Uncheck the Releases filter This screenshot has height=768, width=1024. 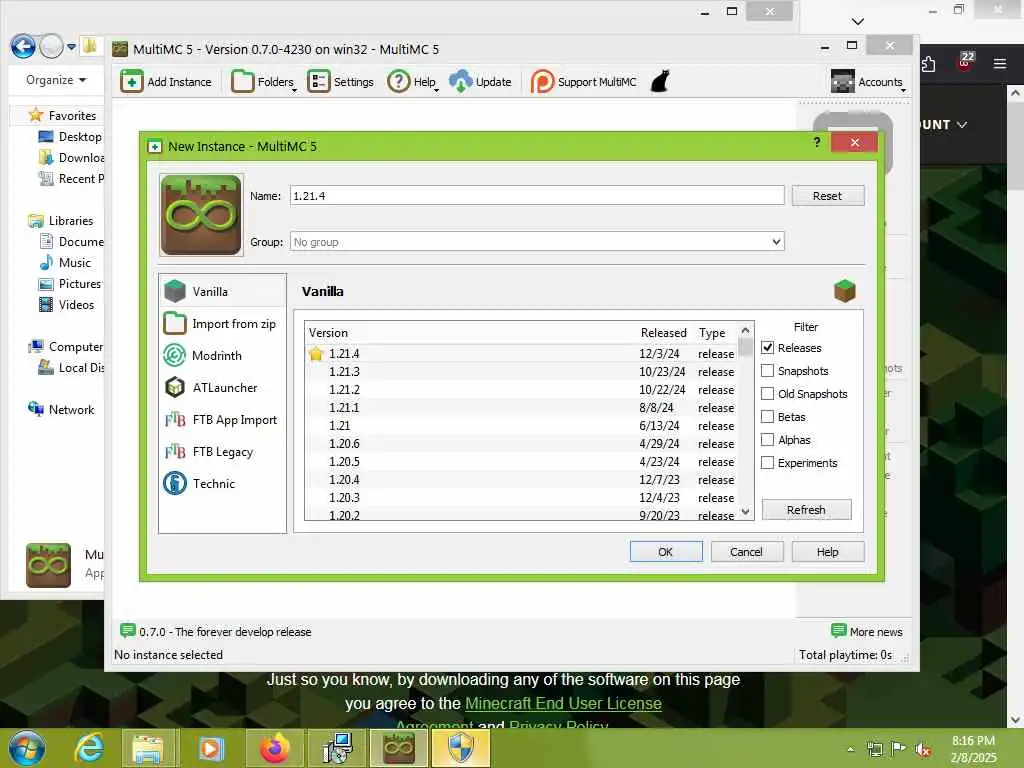[x=768, y=347]
